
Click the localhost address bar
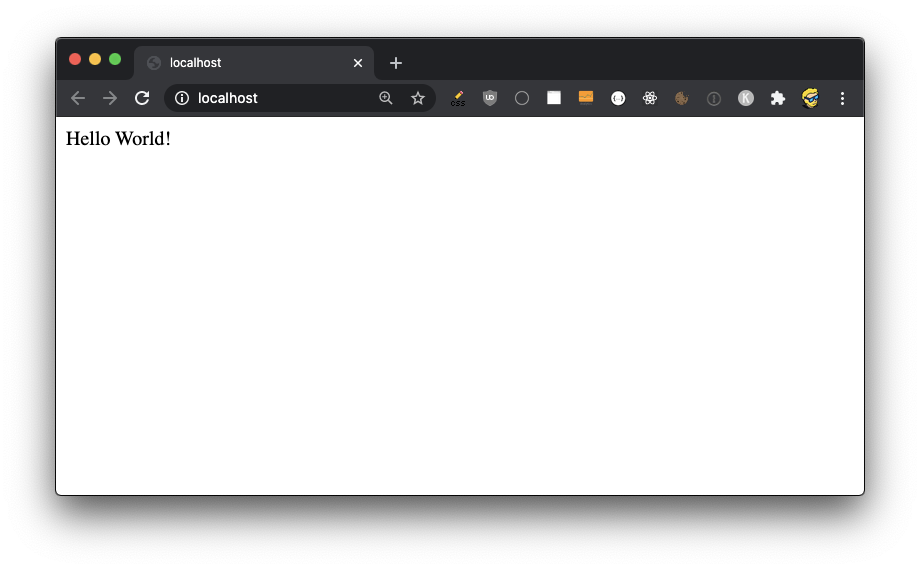(280, 98)
